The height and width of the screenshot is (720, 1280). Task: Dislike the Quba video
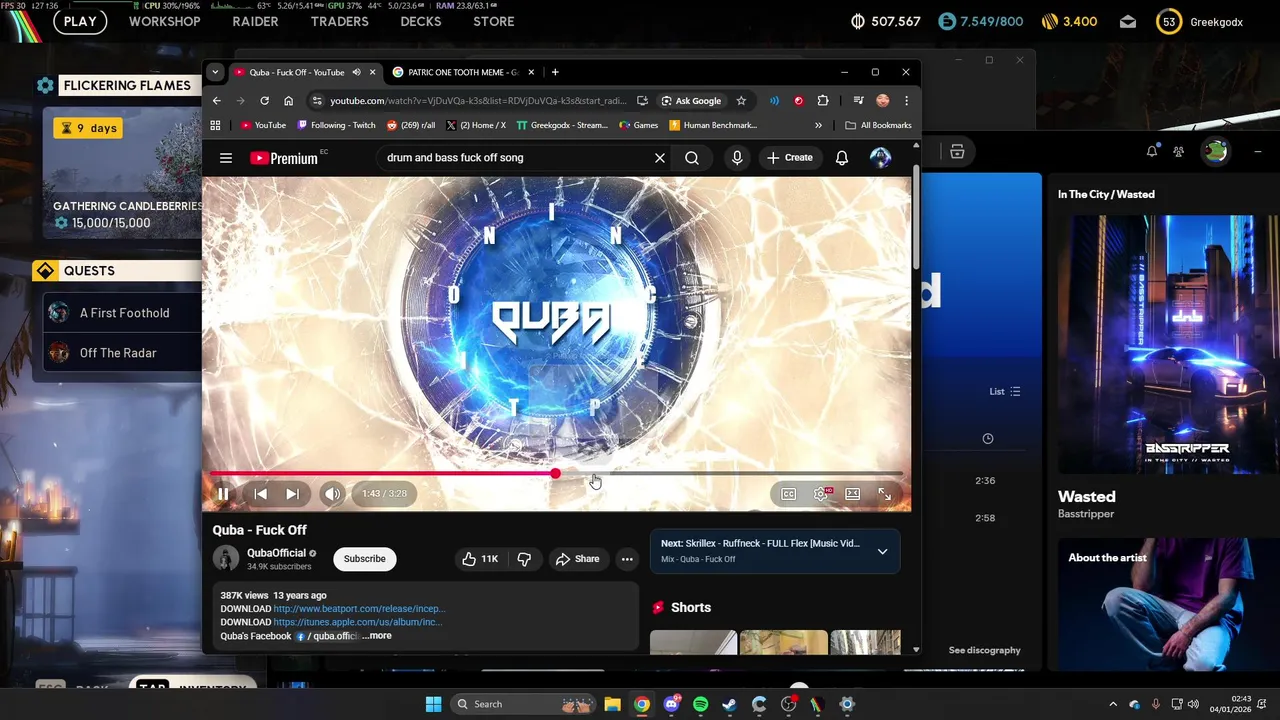pos(524,559)
